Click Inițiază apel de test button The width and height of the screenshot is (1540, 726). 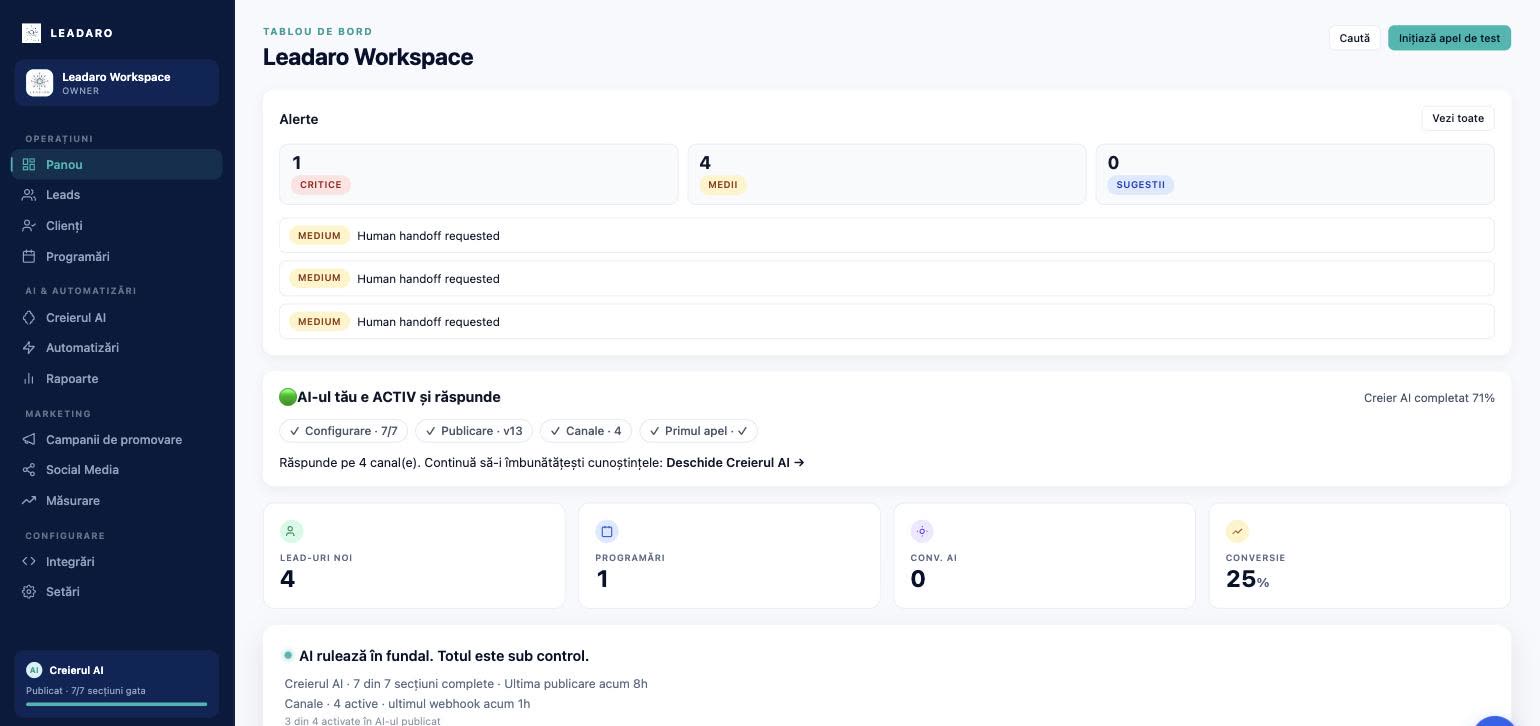(1449, 38)
